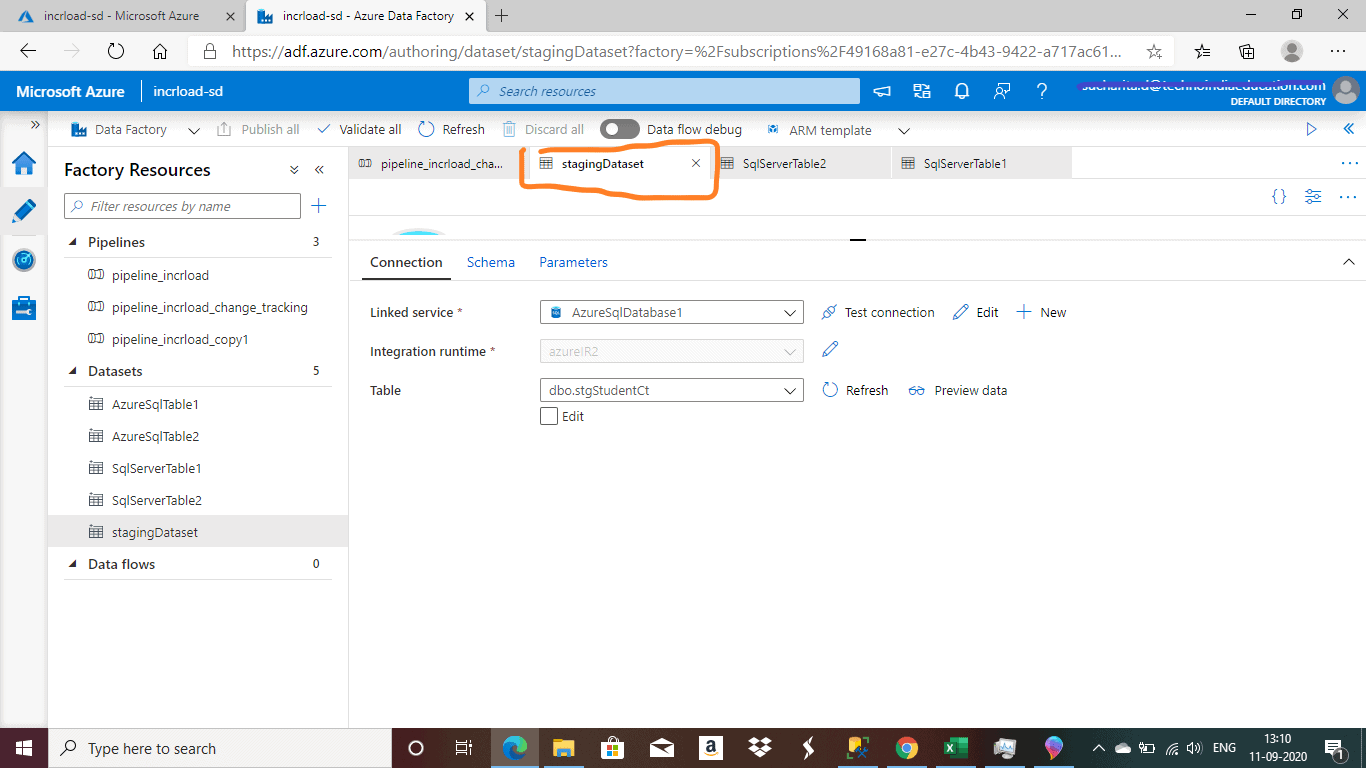Click Test connection
The width and height of the screenshot is (1366, 768).
pos(878,312)
